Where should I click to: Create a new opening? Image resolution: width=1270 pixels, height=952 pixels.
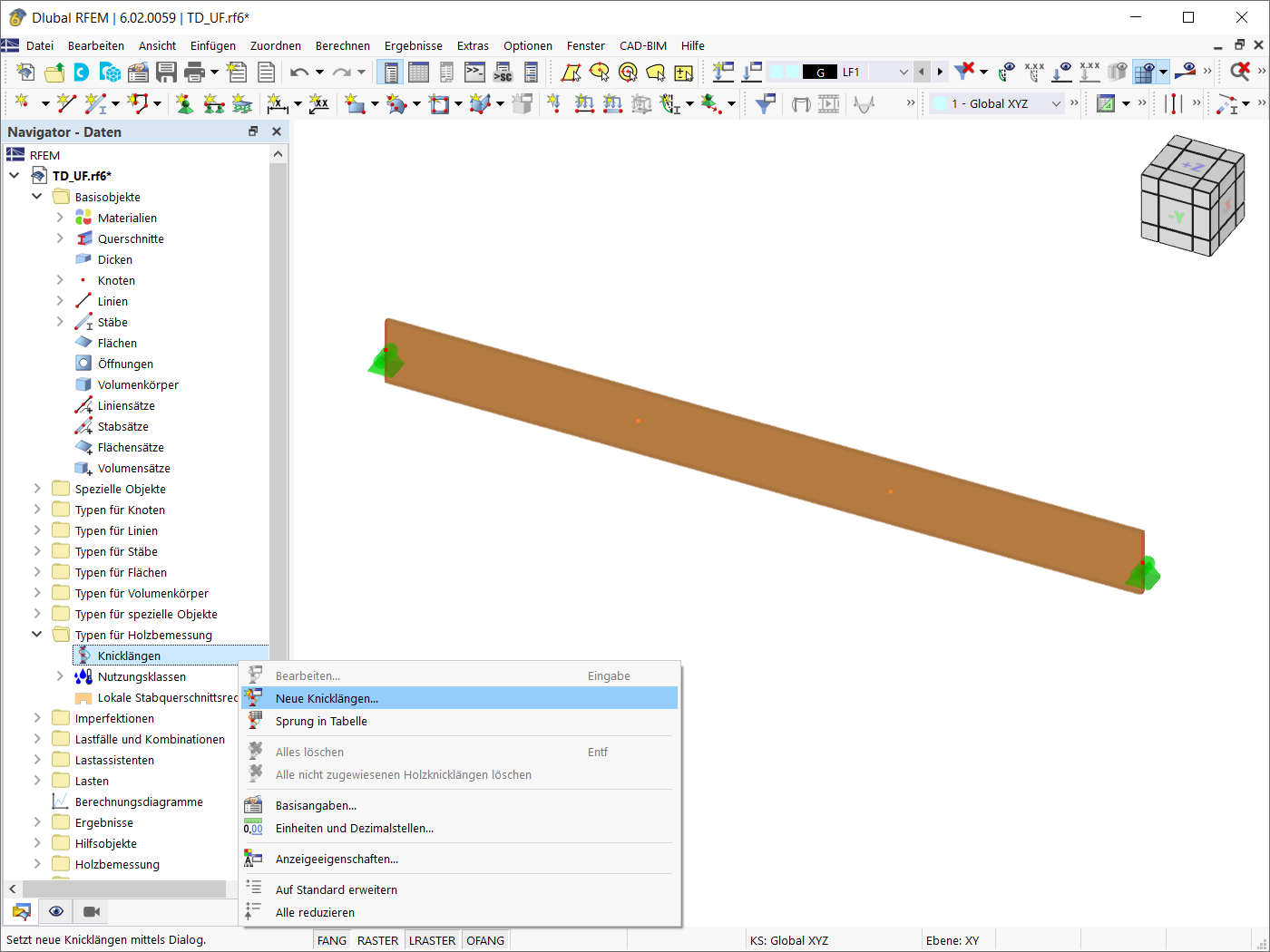coord(439,103)
